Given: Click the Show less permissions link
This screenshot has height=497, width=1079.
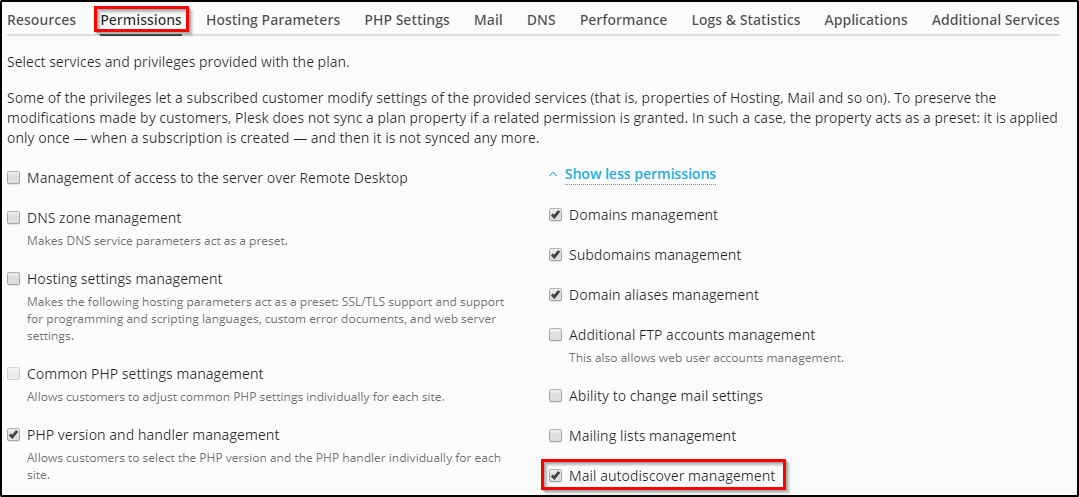Looking at the screenshot, I should pyautogui.click(x=640, y=174).
